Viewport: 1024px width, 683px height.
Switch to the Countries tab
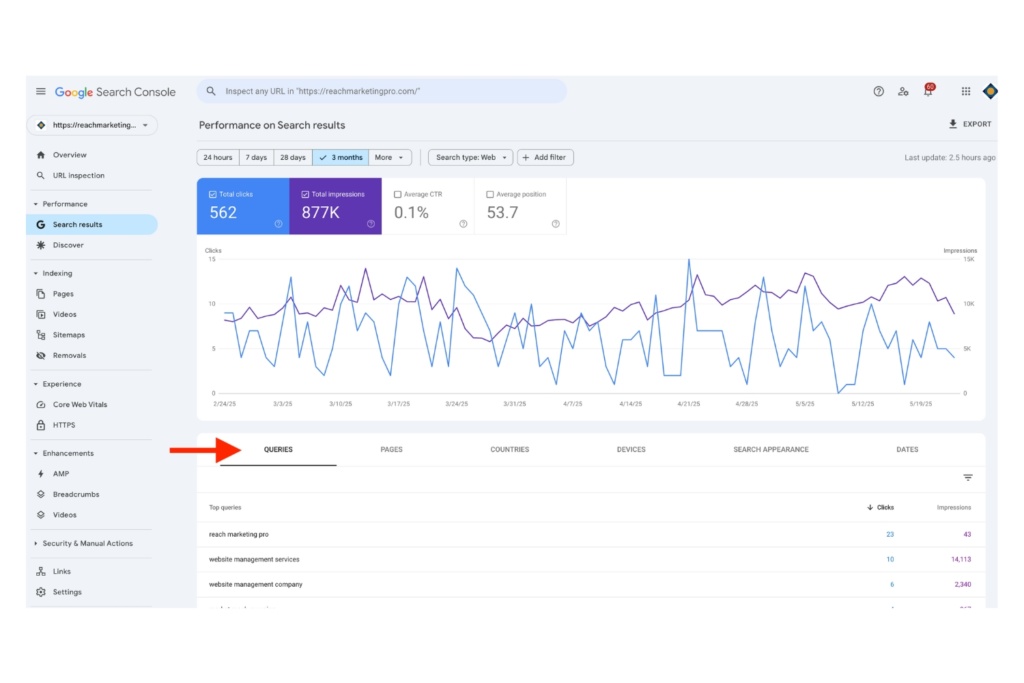click(509, 449)
